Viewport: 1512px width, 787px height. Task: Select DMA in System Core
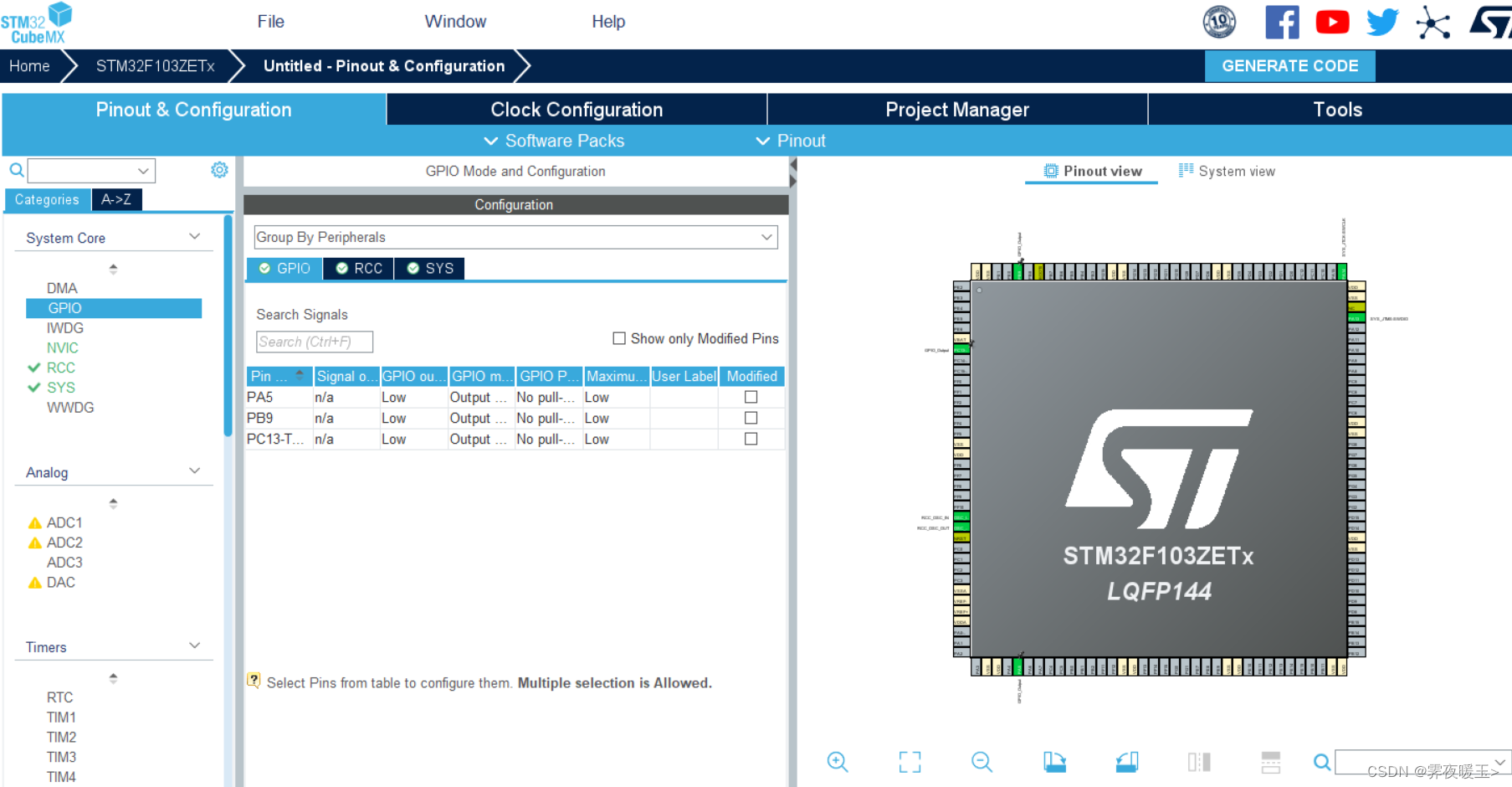[x=62, y=288]
